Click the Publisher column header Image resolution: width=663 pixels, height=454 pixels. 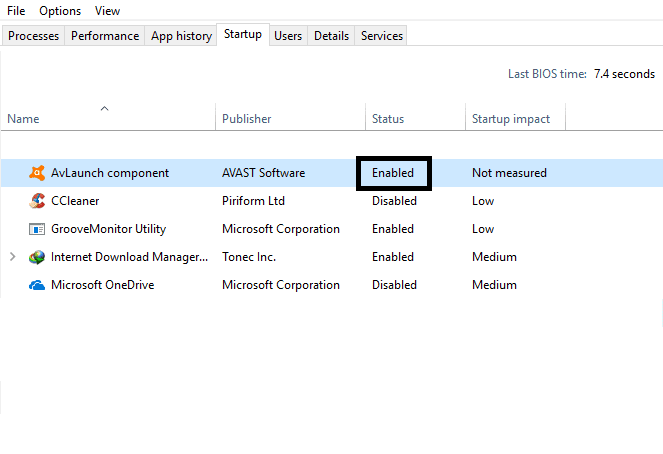(247, 119)
